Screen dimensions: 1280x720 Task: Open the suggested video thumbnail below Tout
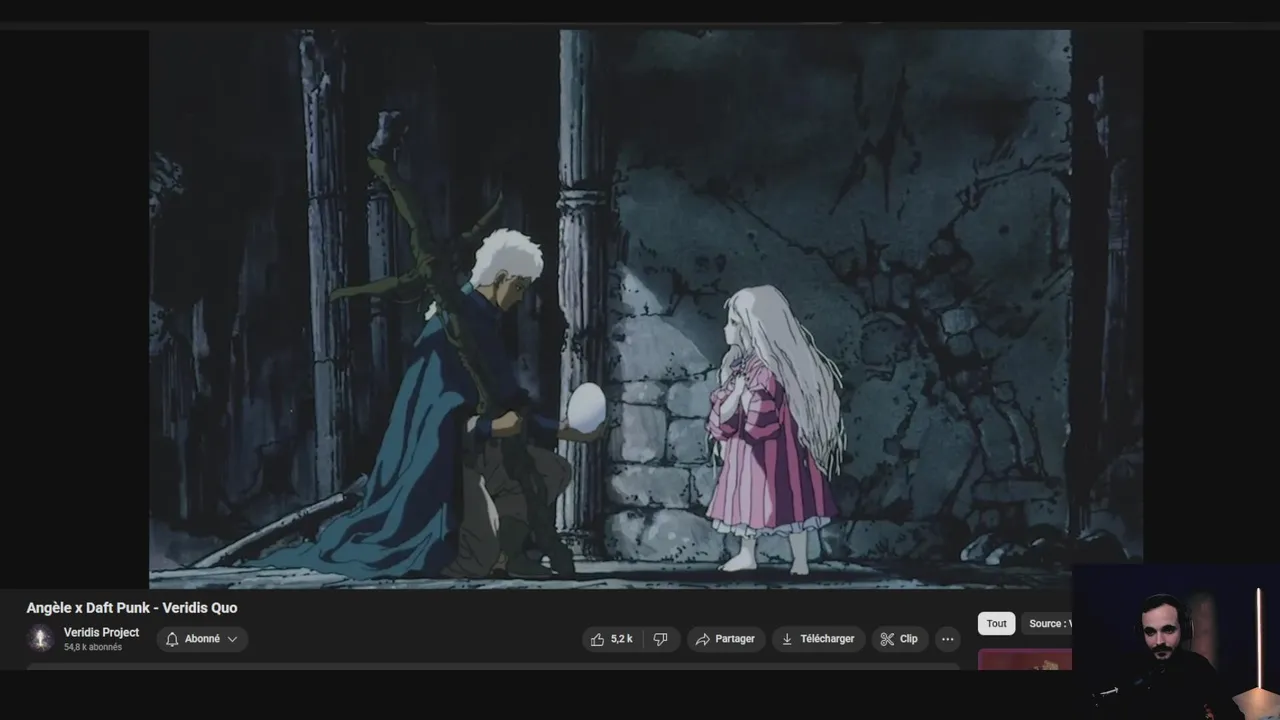pos(1025,659)
